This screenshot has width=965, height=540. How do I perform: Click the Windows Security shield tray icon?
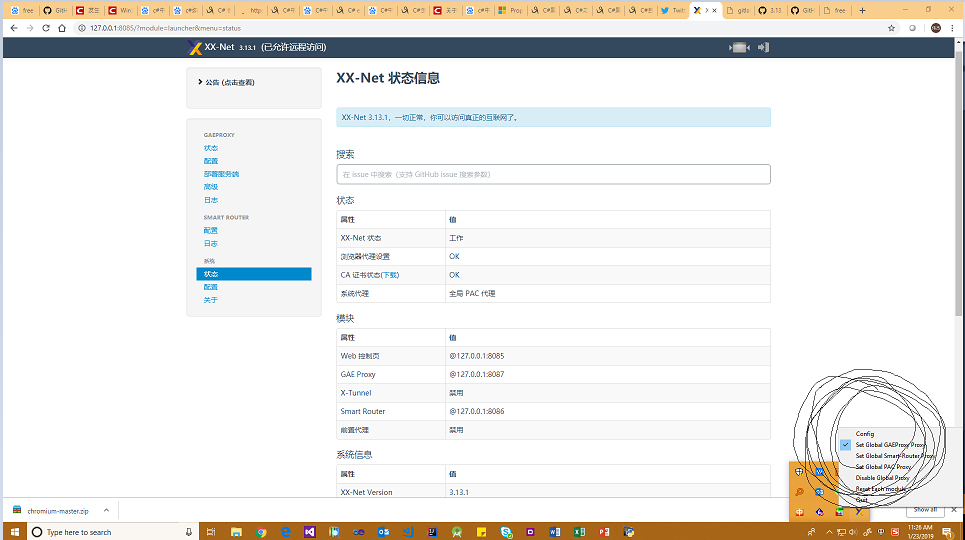pyautogui.click(x=799, y=472)
